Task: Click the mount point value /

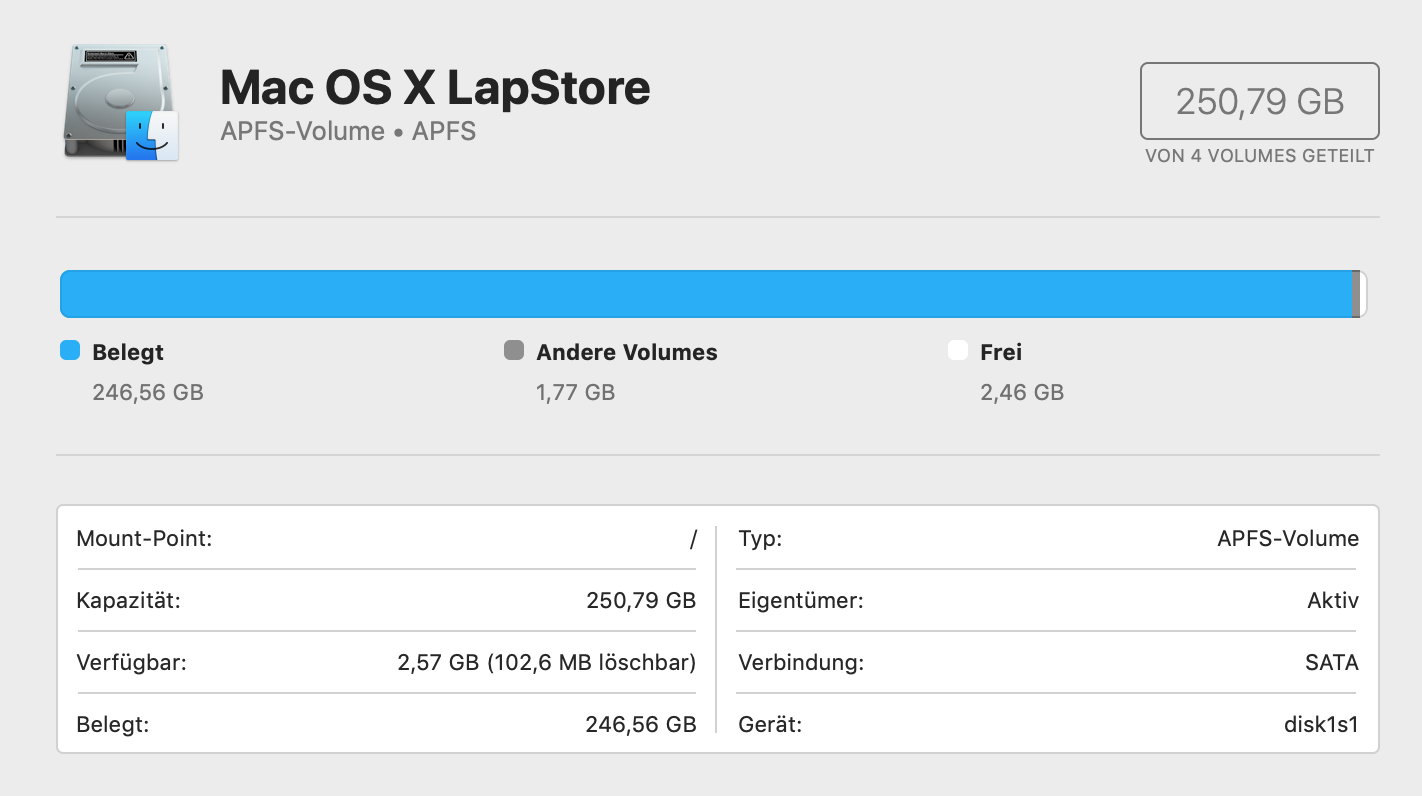Action: click(693, 540)
